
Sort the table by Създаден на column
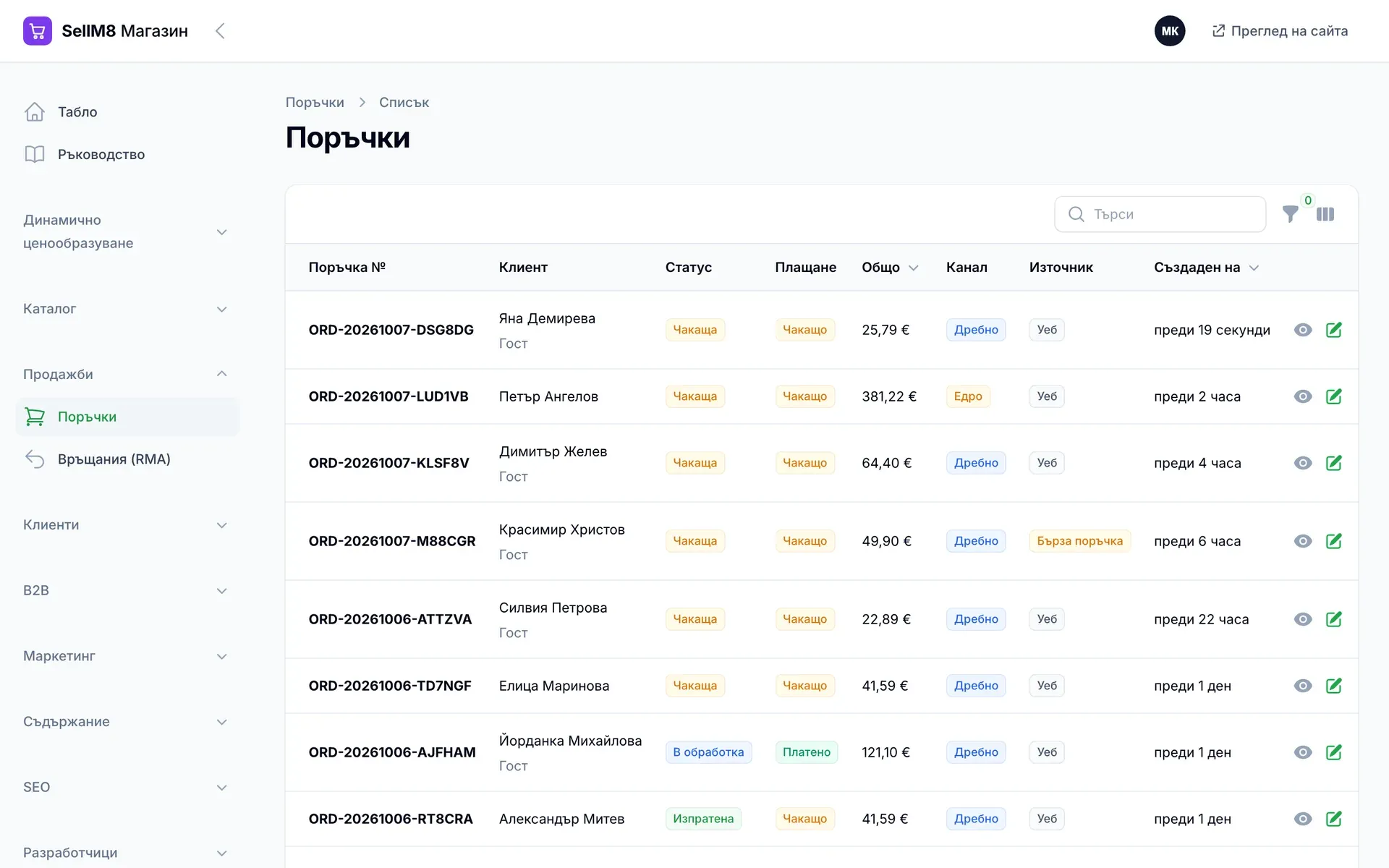click(x=1206, y=268)
